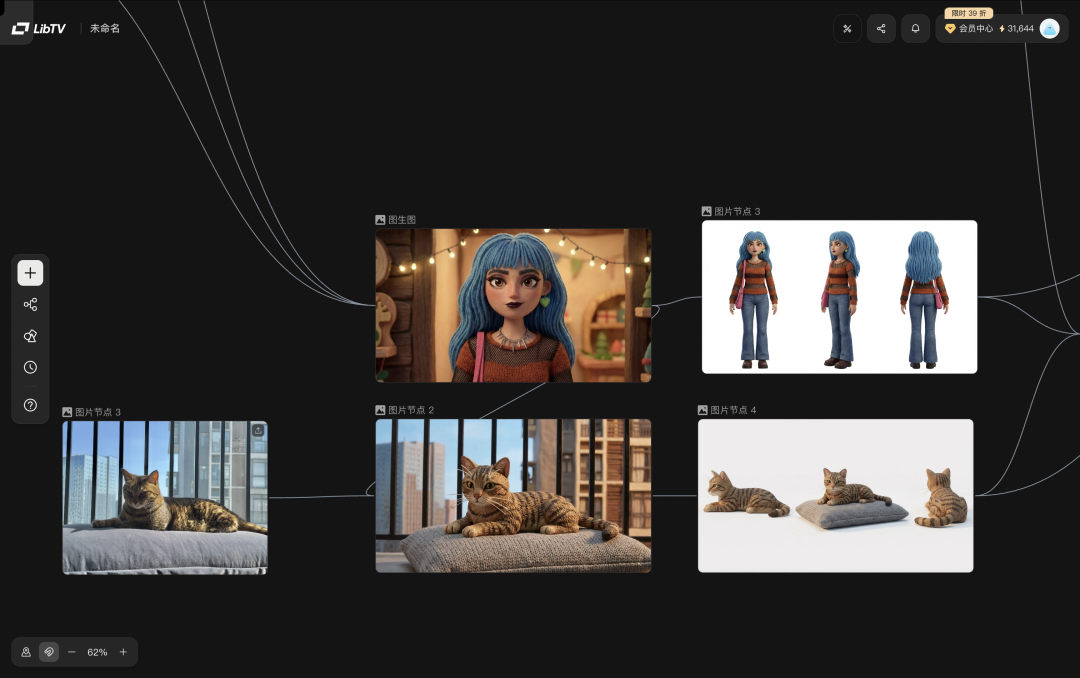Zoom in using the plus button
Viewport: 1080px width, 678px height.
tap(123, 652)
